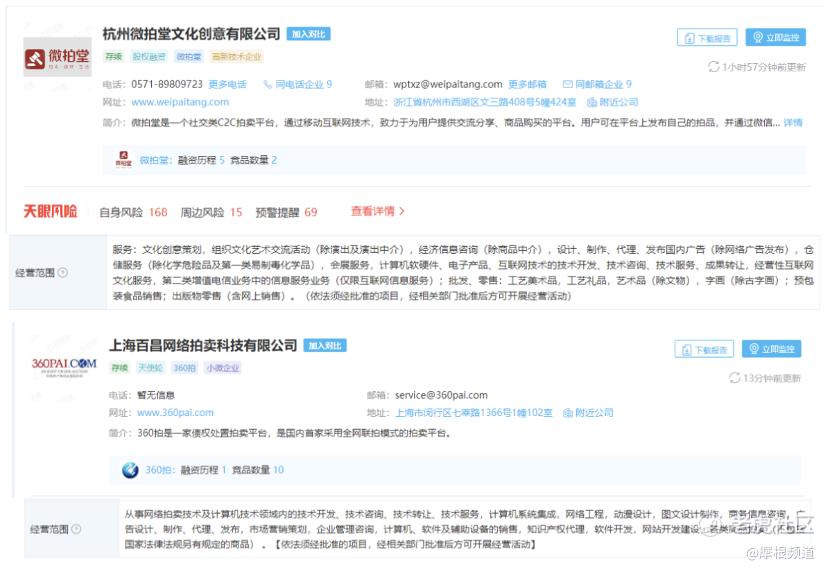Image resolution: width=830 pixels, height=572 pixels.
Task: Click phone number 0571-89809723
Action: (x=167, y=84)
